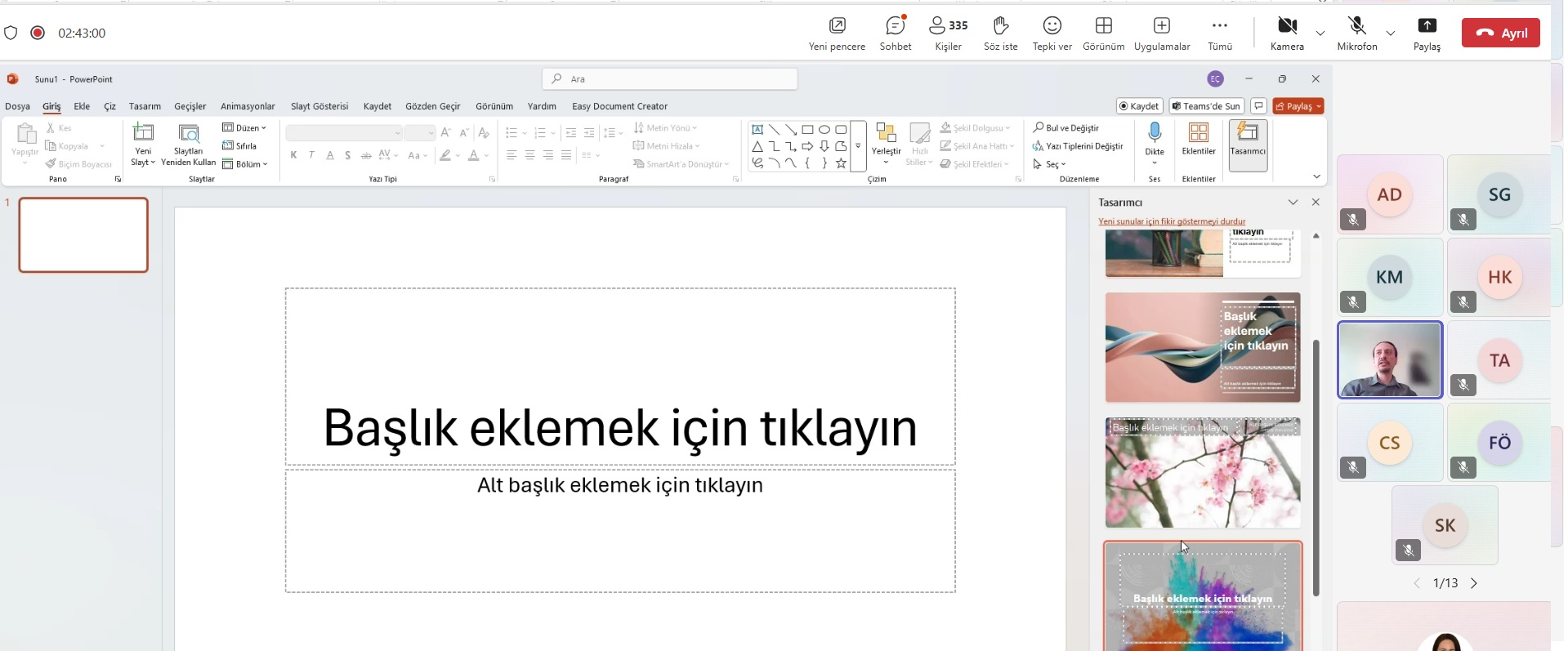This screenshot has height=651, width=1568.
Task: Open Eklentiler add-ins in ribbon
Action: [x=1199, y=139]
